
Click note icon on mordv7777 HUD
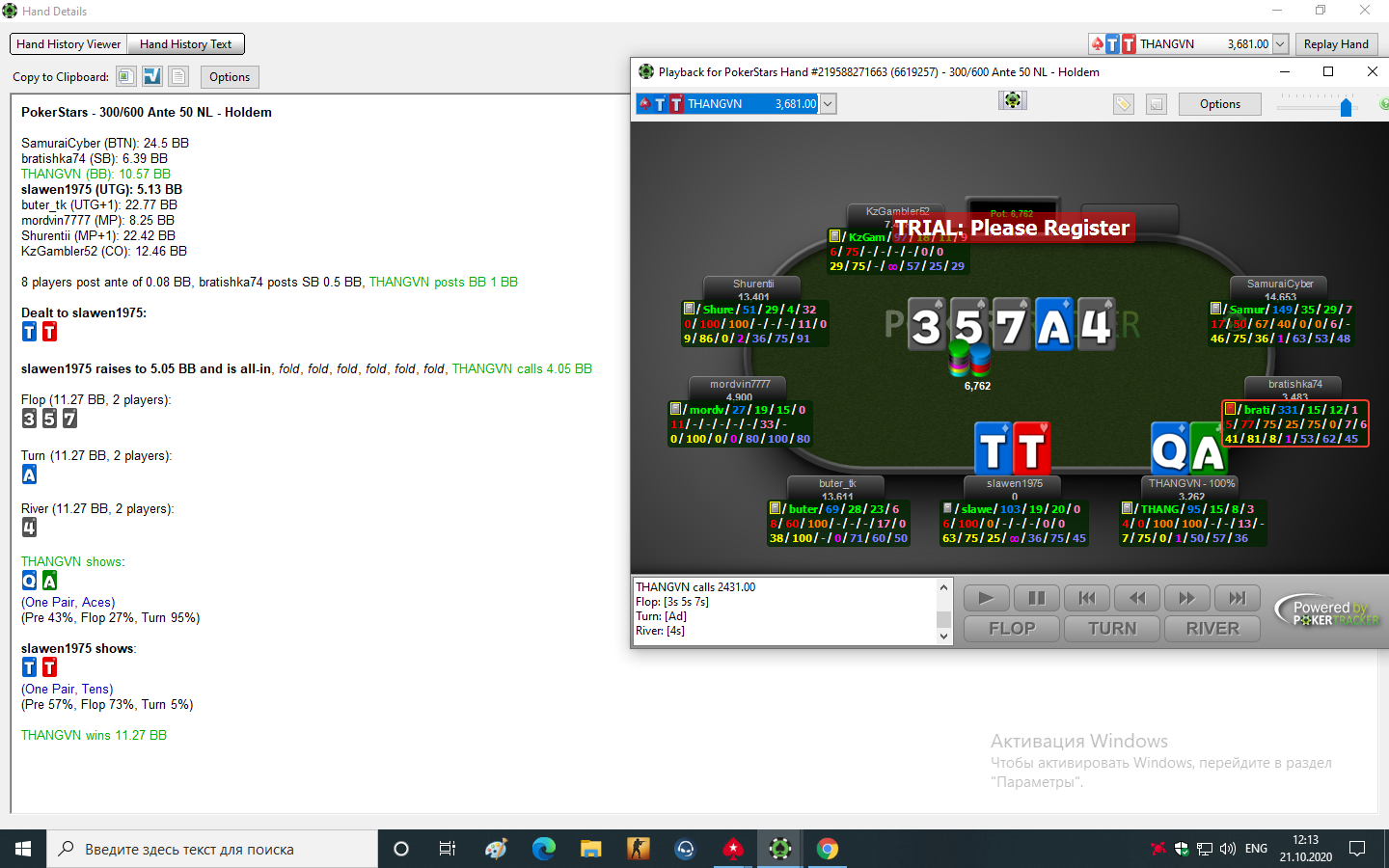tap(675, 409)
